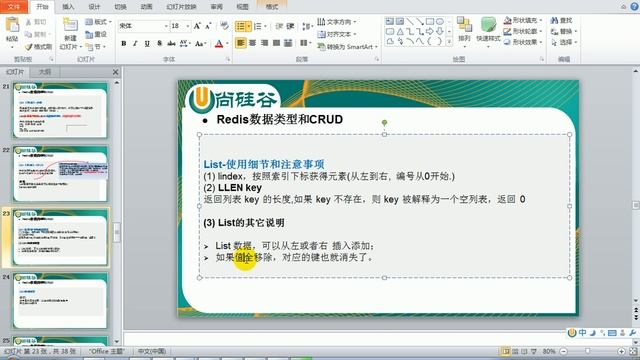
Task: Increase font size with the large A icon
Action: coord(197,26)
